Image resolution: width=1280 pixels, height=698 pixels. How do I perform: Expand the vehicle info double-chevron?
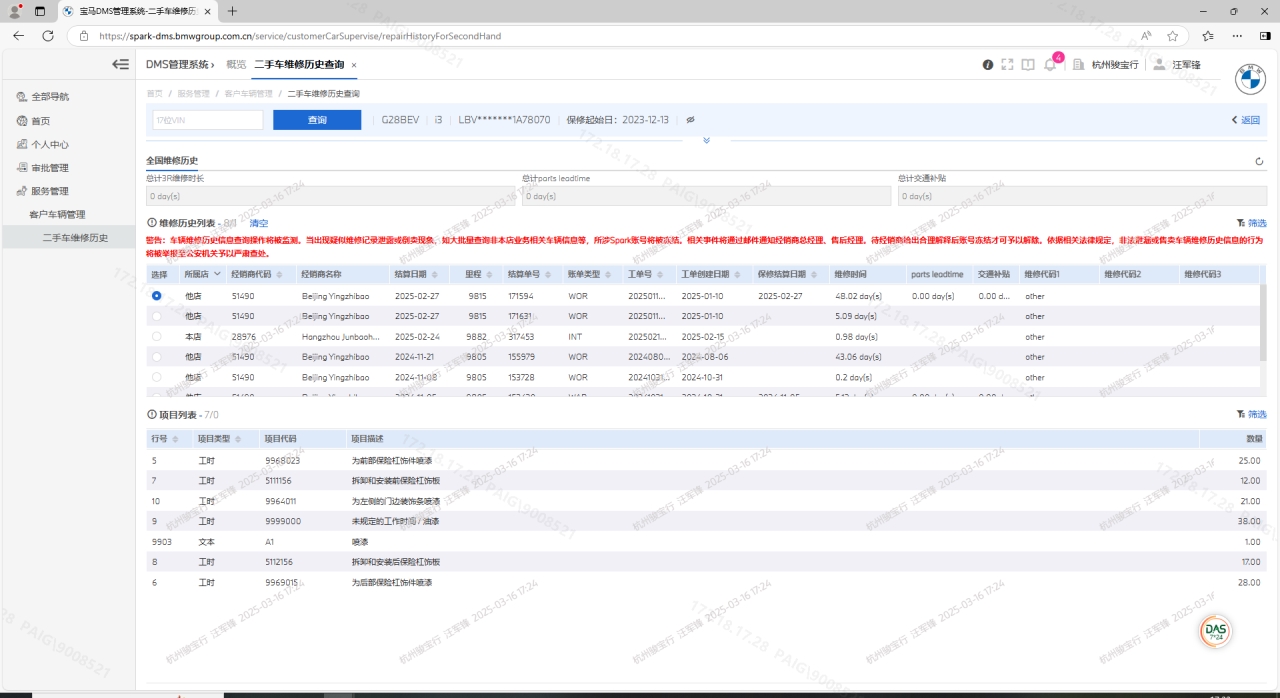coord(706,140)
